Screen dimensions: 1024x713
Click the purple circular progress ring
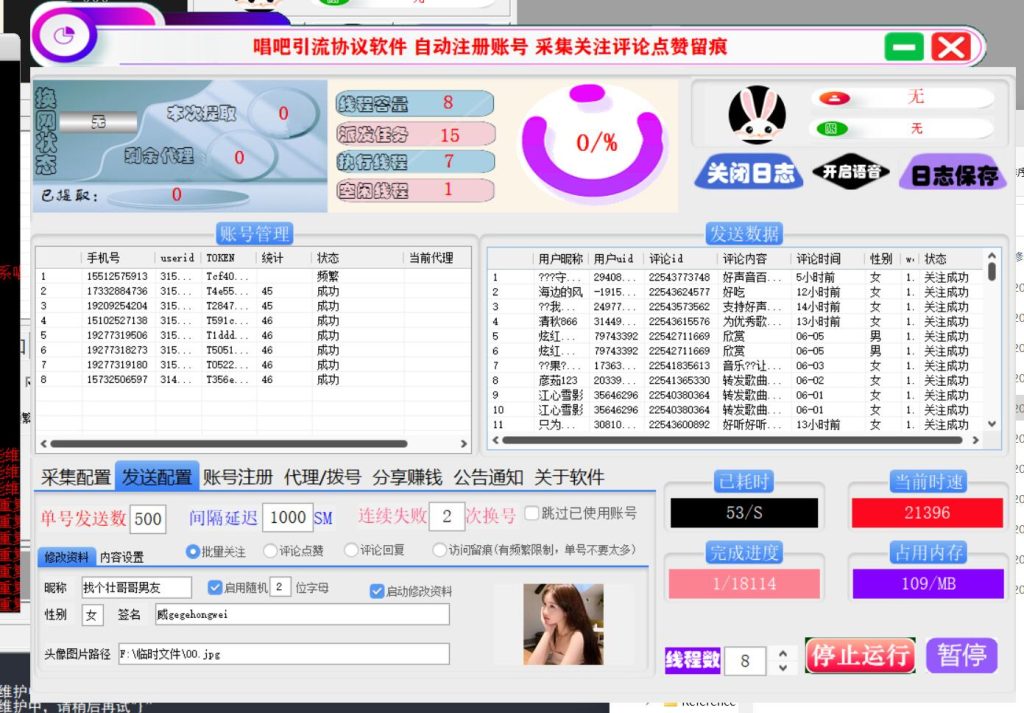click(597, 143)
